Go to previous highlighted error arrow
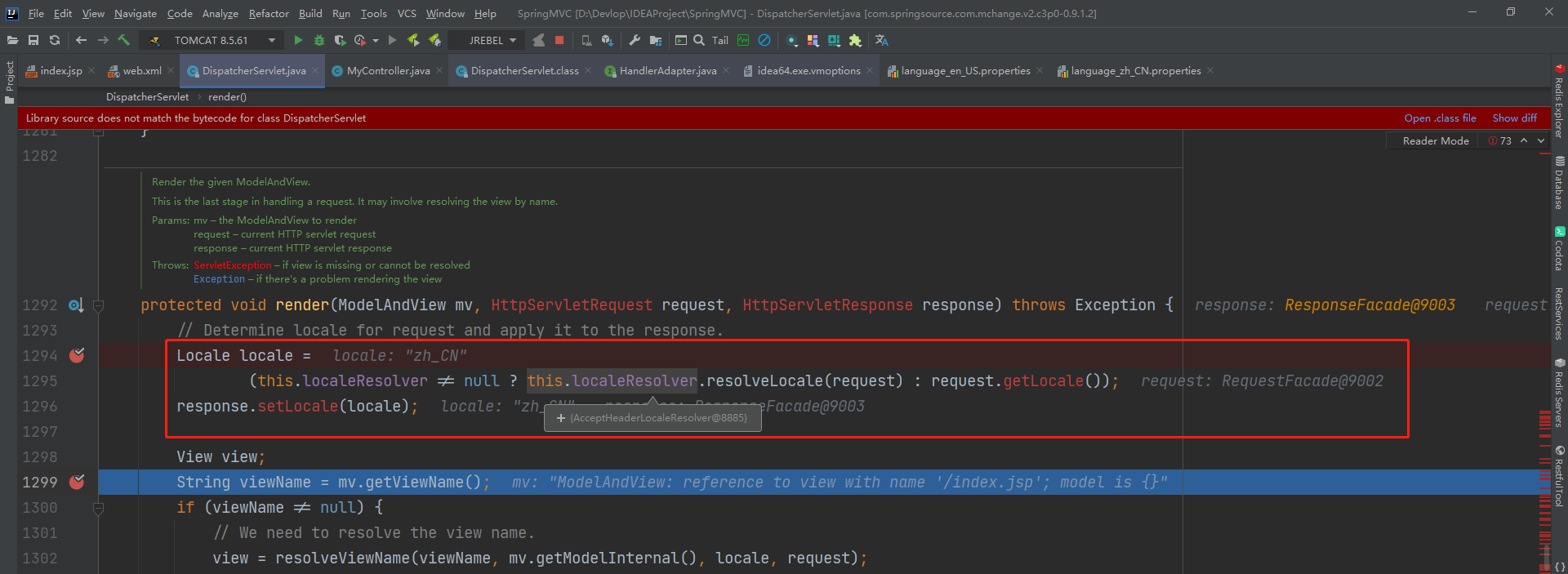The width and height of the screenshot is (1568, 574). pos(1524,141)
